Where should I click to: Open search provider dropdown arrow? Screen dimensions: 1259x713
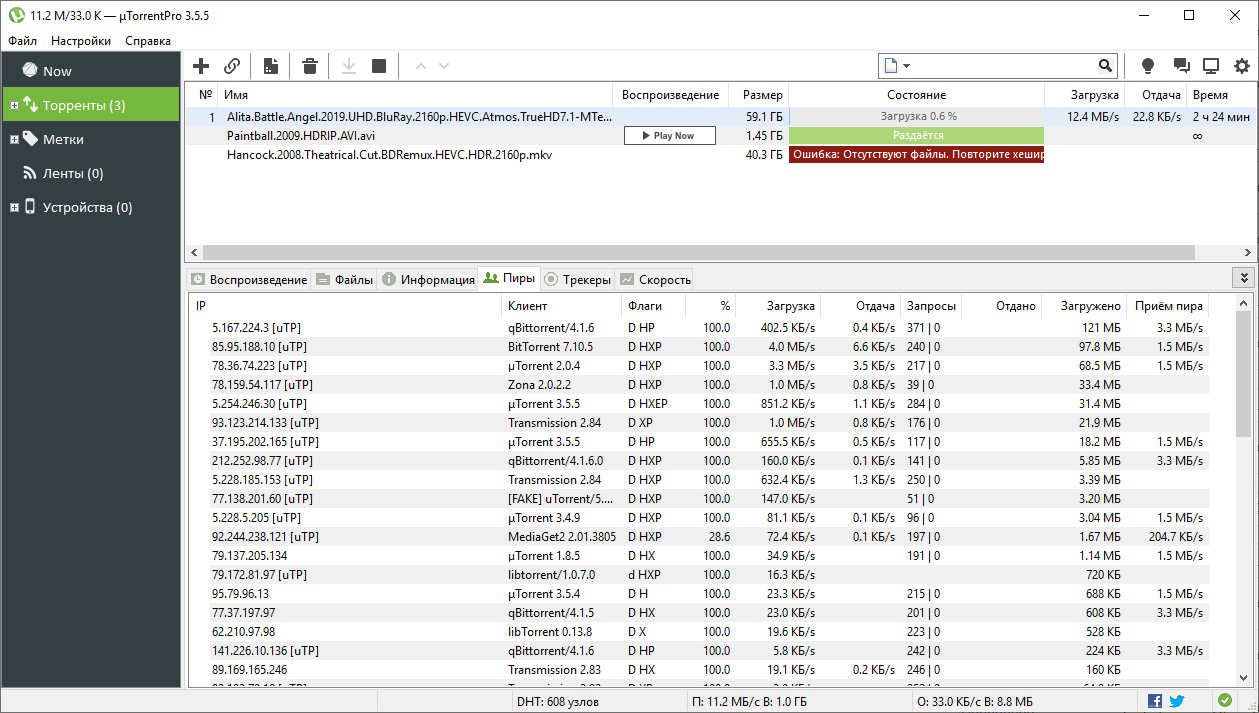(906, 66)
